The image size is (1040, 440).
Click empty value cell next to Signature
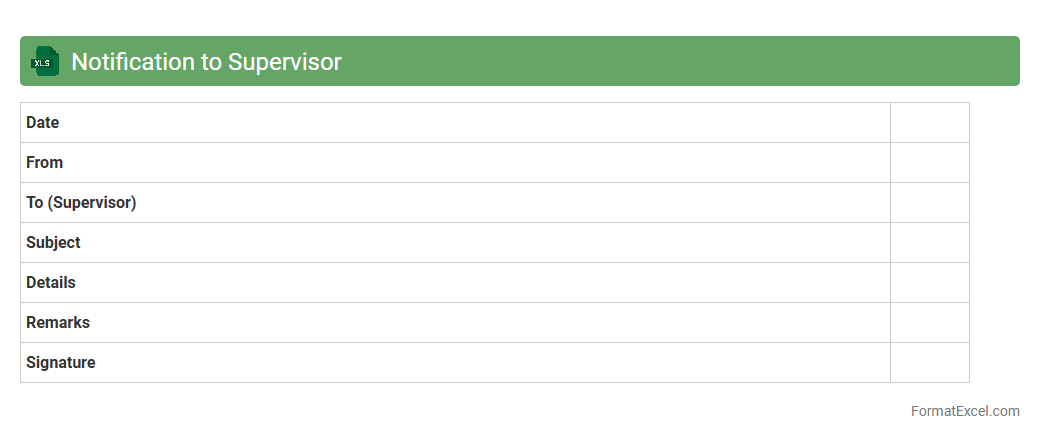coord(929,363)
